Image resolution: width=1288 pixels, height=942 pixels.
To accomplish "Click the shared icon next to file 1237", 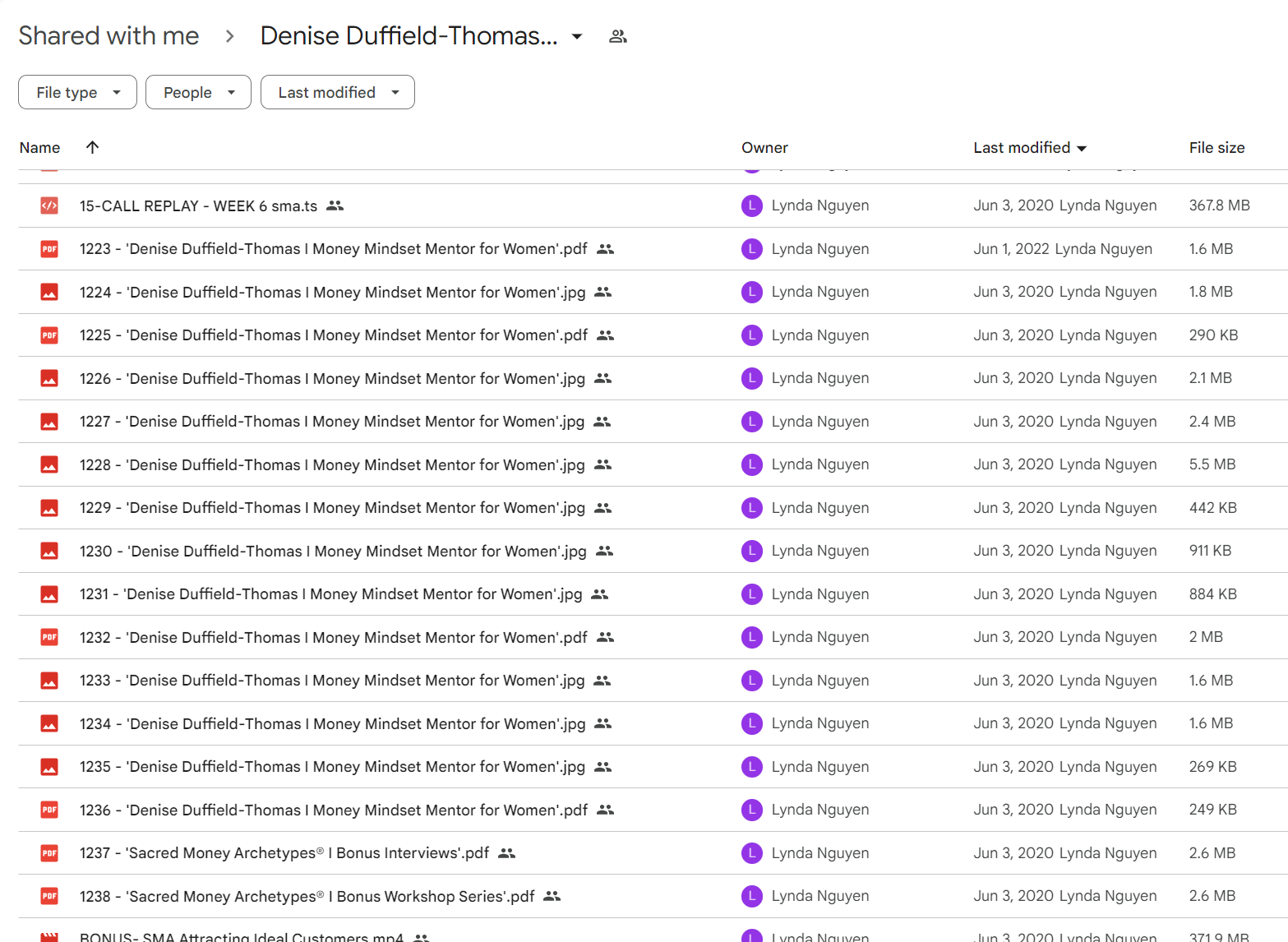I will click(x=506, y=853).
